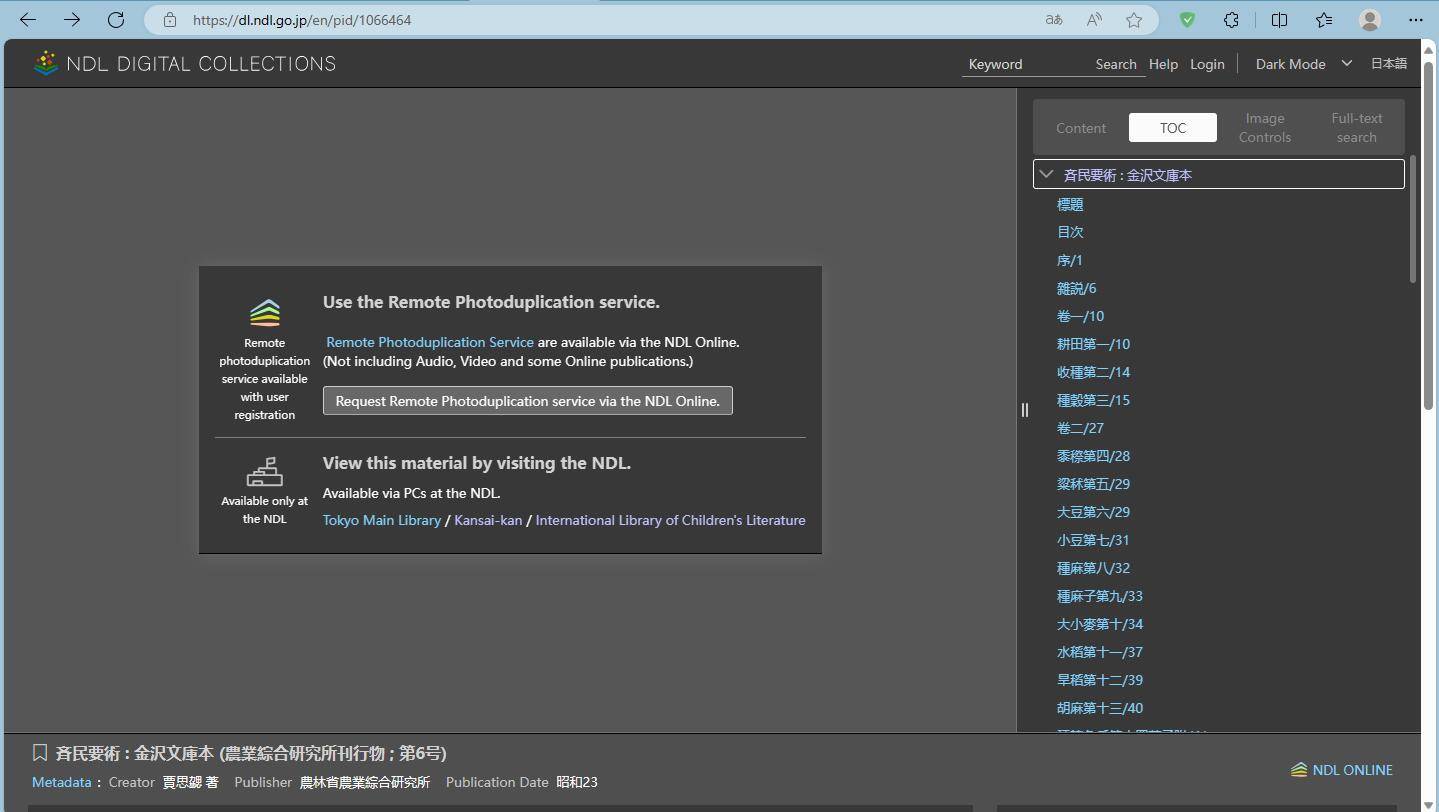Open TOC entry 小豆第七/31
The width and height of the screenshot is (1439, 812).
pyautogui.click(x=1094, y=540)
